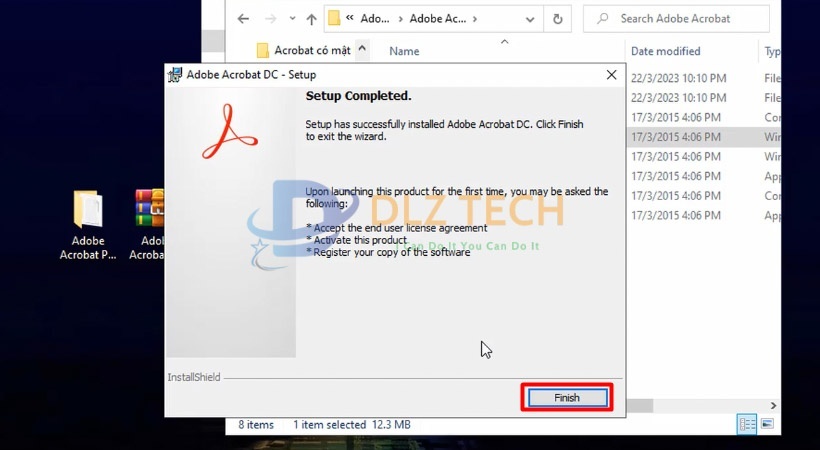Click the Up one level arrow
This screenshot has width=820, height=450.
coord(311,19)
